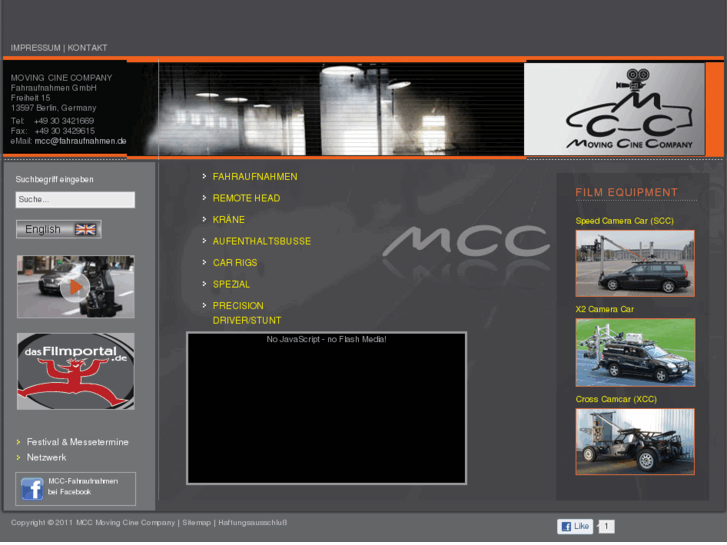Open Cross Camcar (XCC) link
This screenshot has height=545, width=727.
pyautogui.click(x=616, y=399)
